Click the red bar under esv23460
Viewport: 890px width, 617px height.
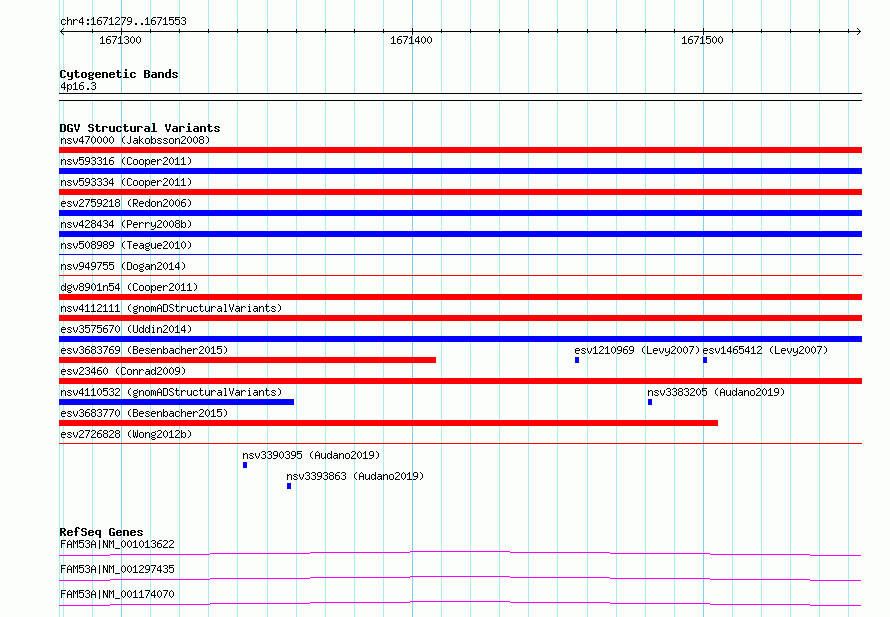point(460,381)
